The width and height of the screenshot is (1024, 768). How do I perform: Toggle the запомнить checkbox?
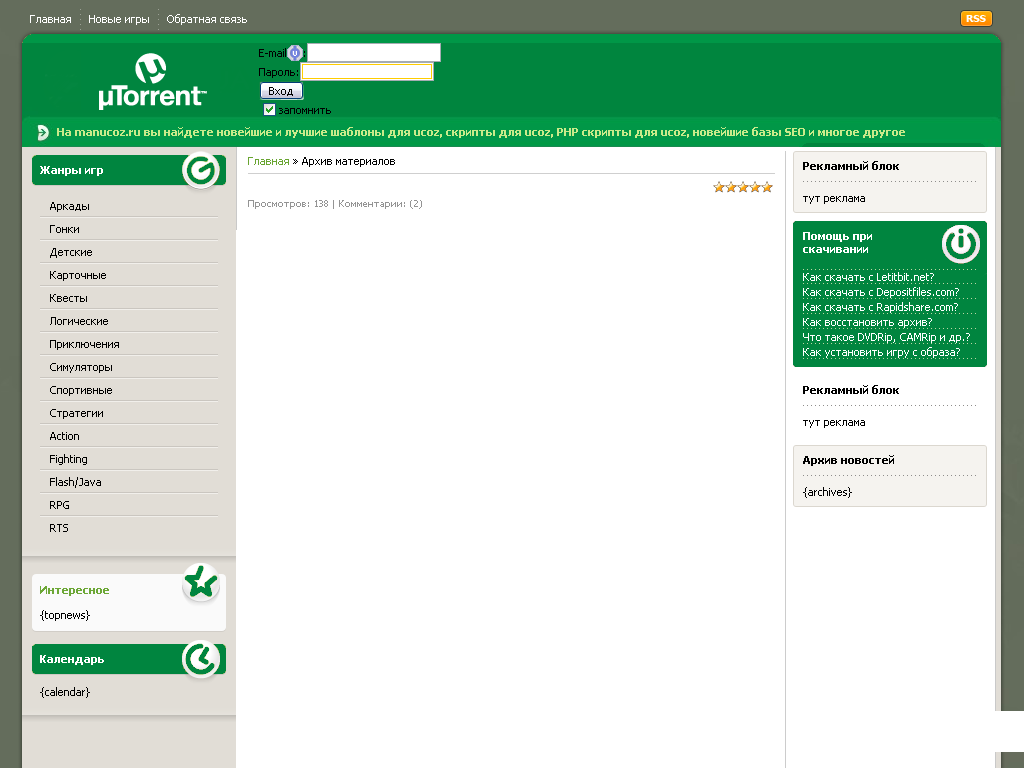click(269, 109)
